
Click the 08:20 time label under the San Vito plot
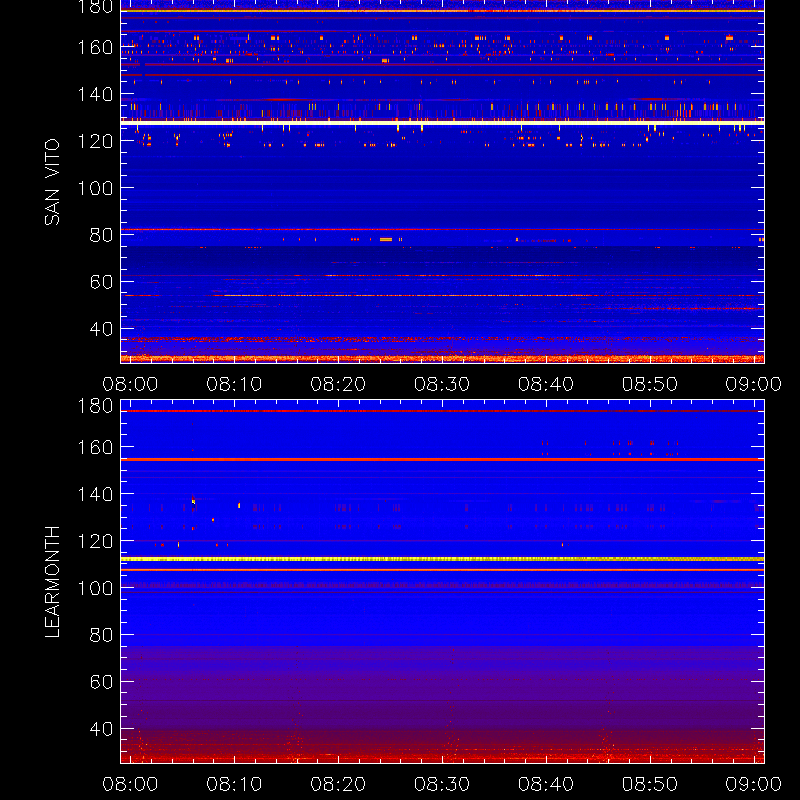[x=338, y=384]
